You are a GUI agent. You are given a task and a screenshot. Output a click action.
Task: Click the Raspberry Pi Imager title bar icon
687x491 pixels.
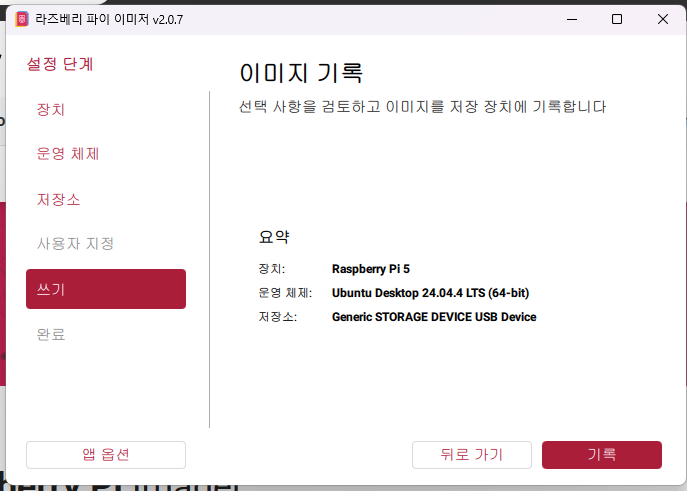(22, 19)
